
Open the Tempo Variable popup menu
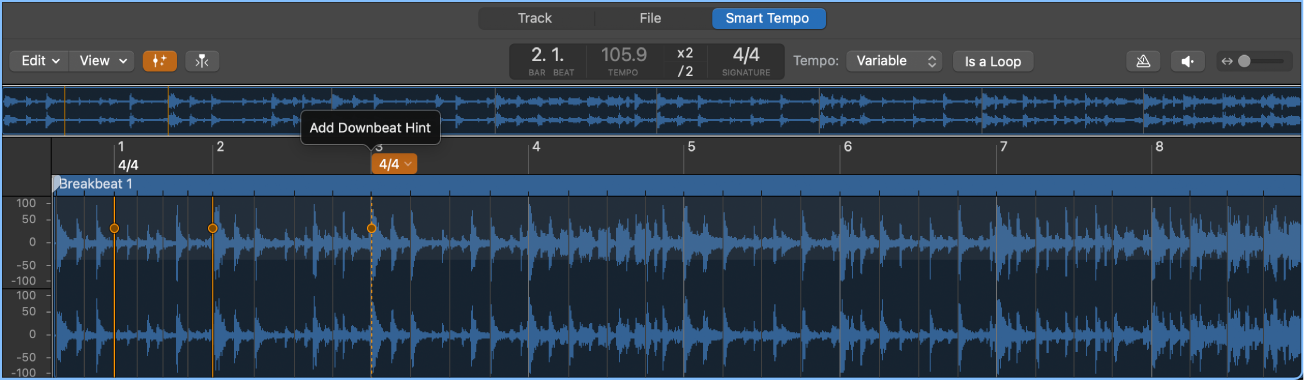894,61
